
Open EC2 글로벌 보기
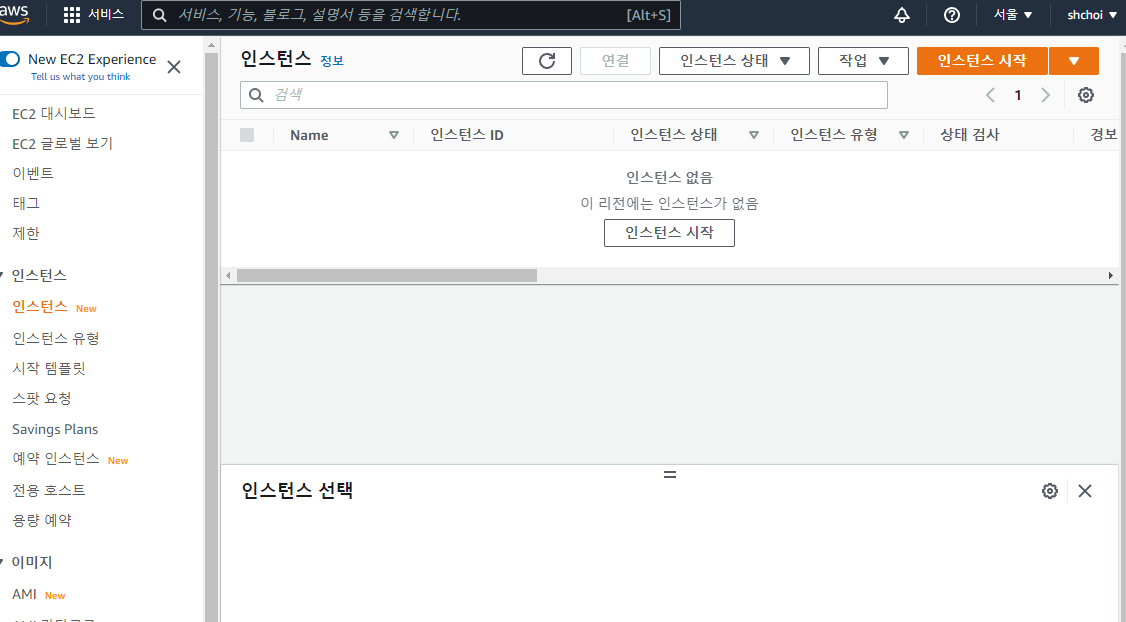coord(62,144)
